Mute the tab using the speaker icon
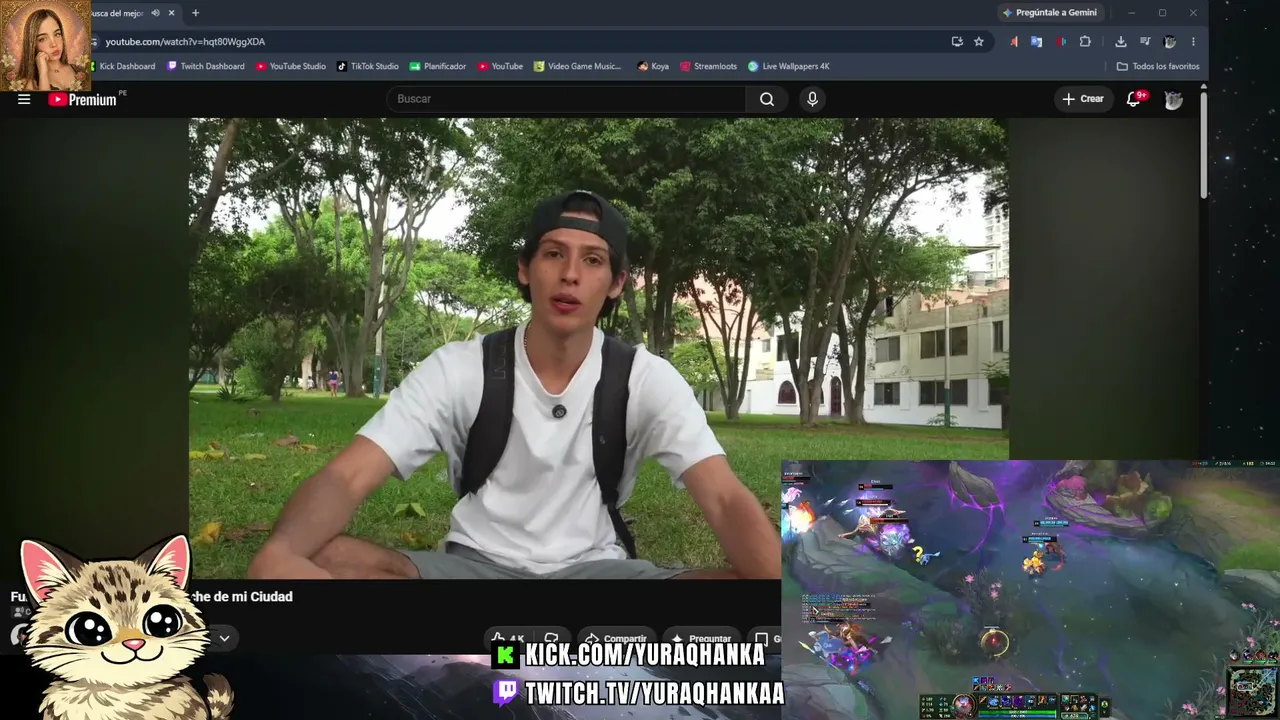This screenshot has height=720, width=1280. pos(155,13)
